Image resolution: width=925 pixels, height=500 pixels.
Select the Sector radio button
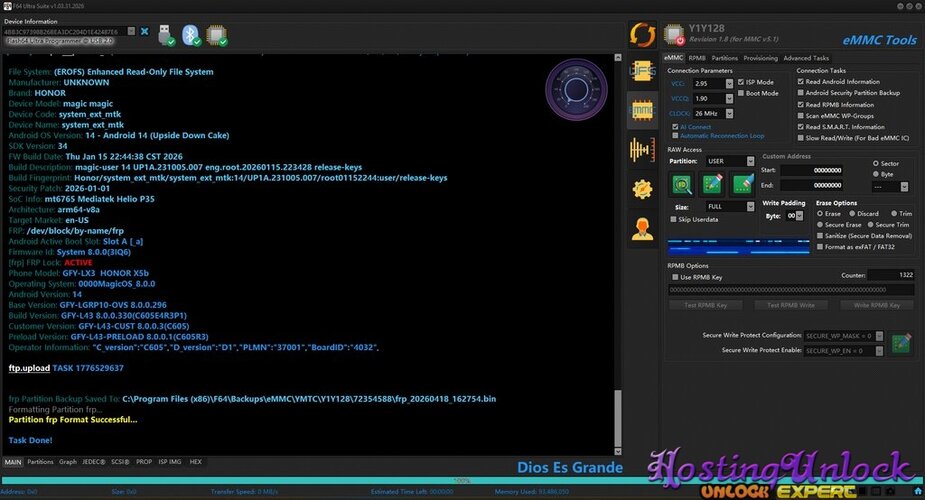point(875,163)
